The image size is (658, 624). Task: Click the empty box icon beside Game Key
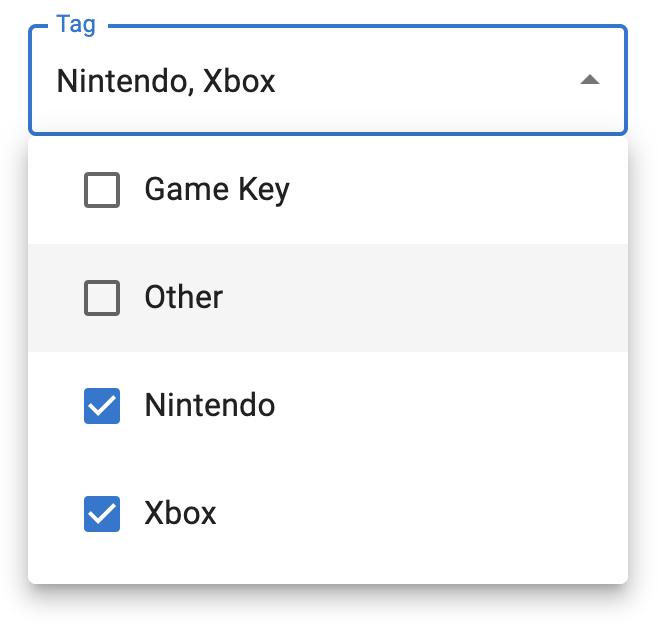pos(102,190)
